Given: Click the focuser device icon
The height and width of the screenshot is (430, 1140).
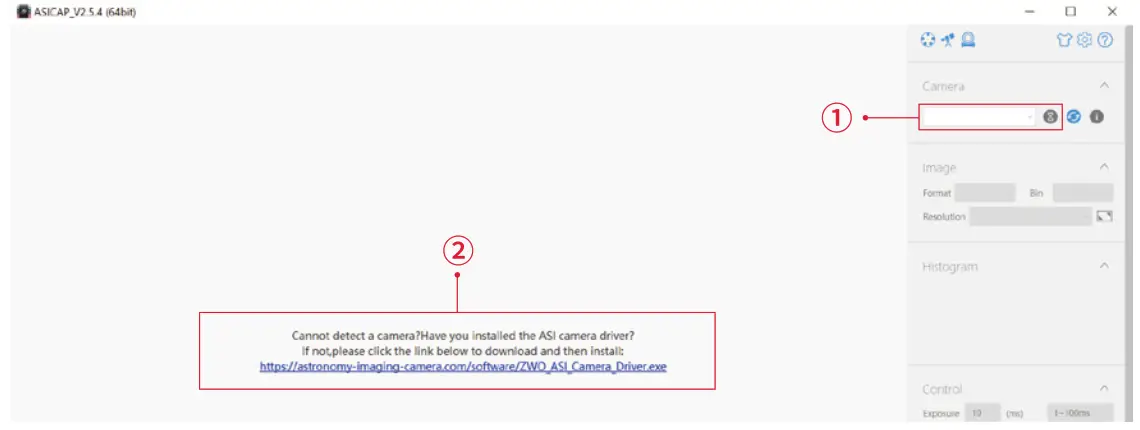Looking at the screenshot, I should click(968, 40).
